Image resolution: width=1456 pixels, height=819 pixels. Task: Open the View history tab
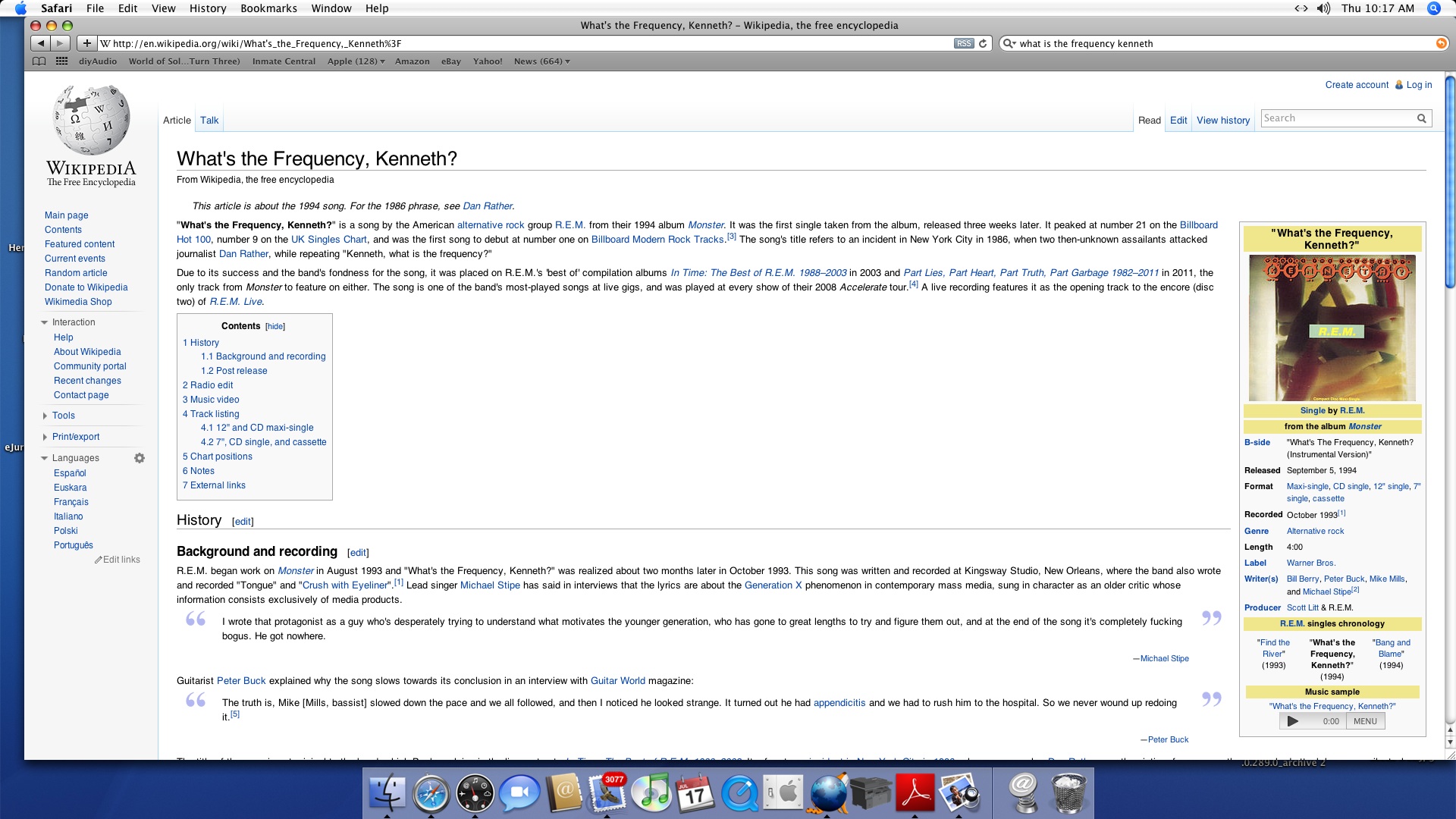1223,120
